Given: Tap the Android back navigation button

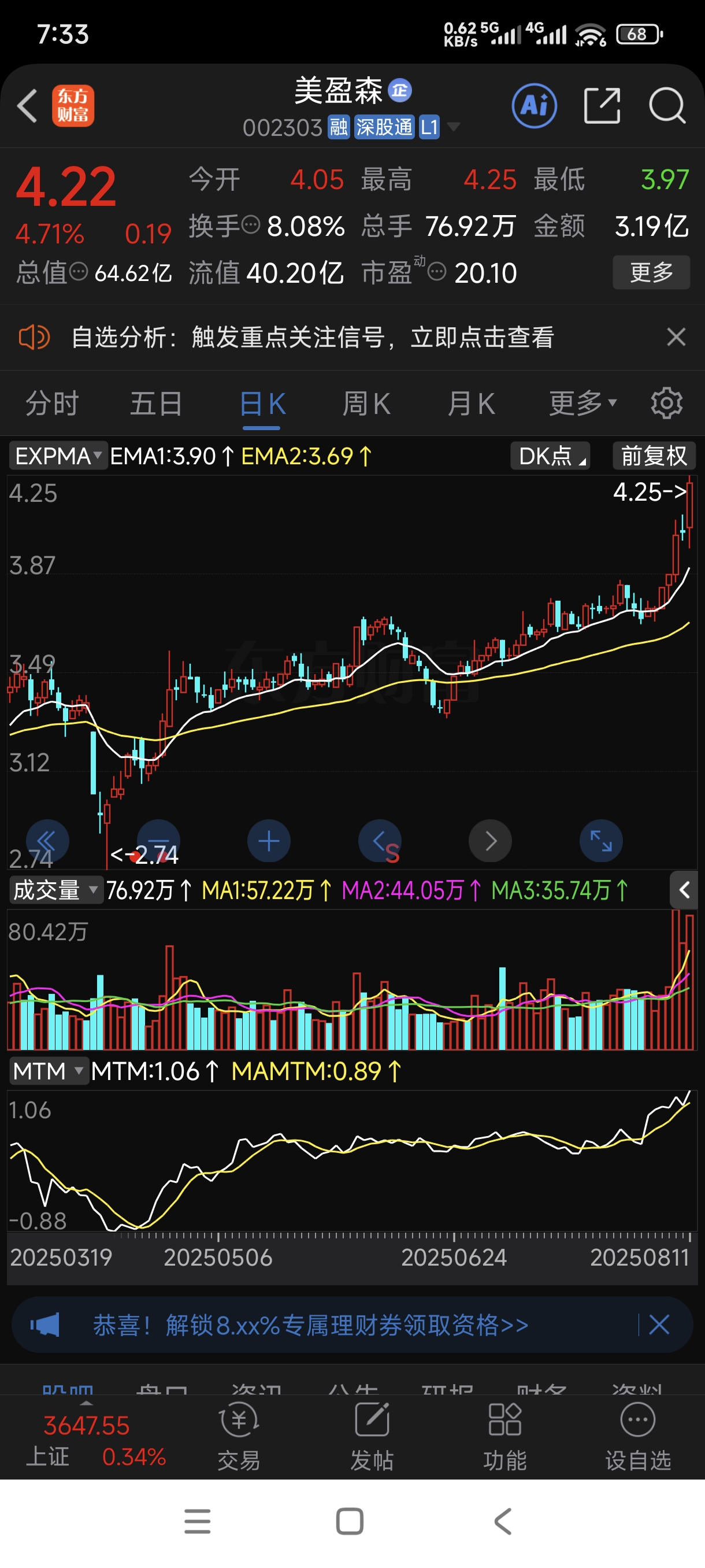Looking at the screenshot, I should pos(502,1522).
